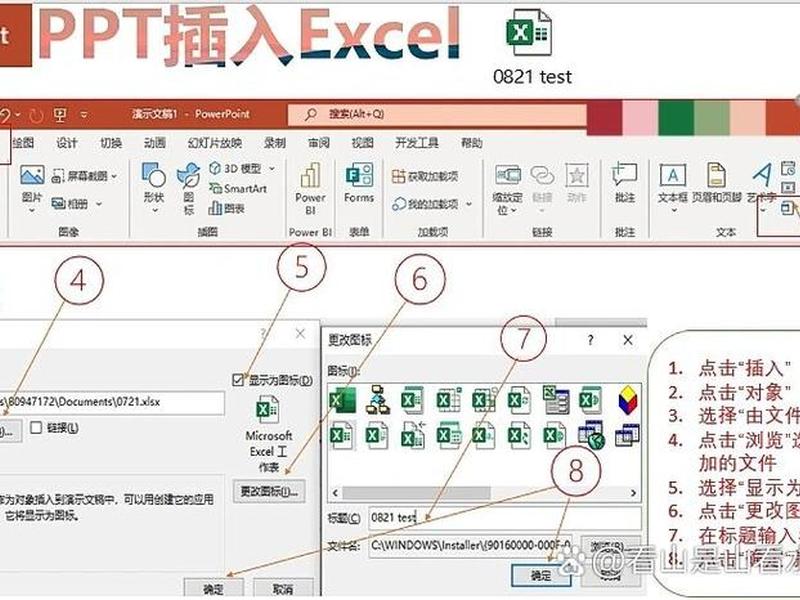
Task: Select calendar icon with green badge
Action: pos(591,435)
